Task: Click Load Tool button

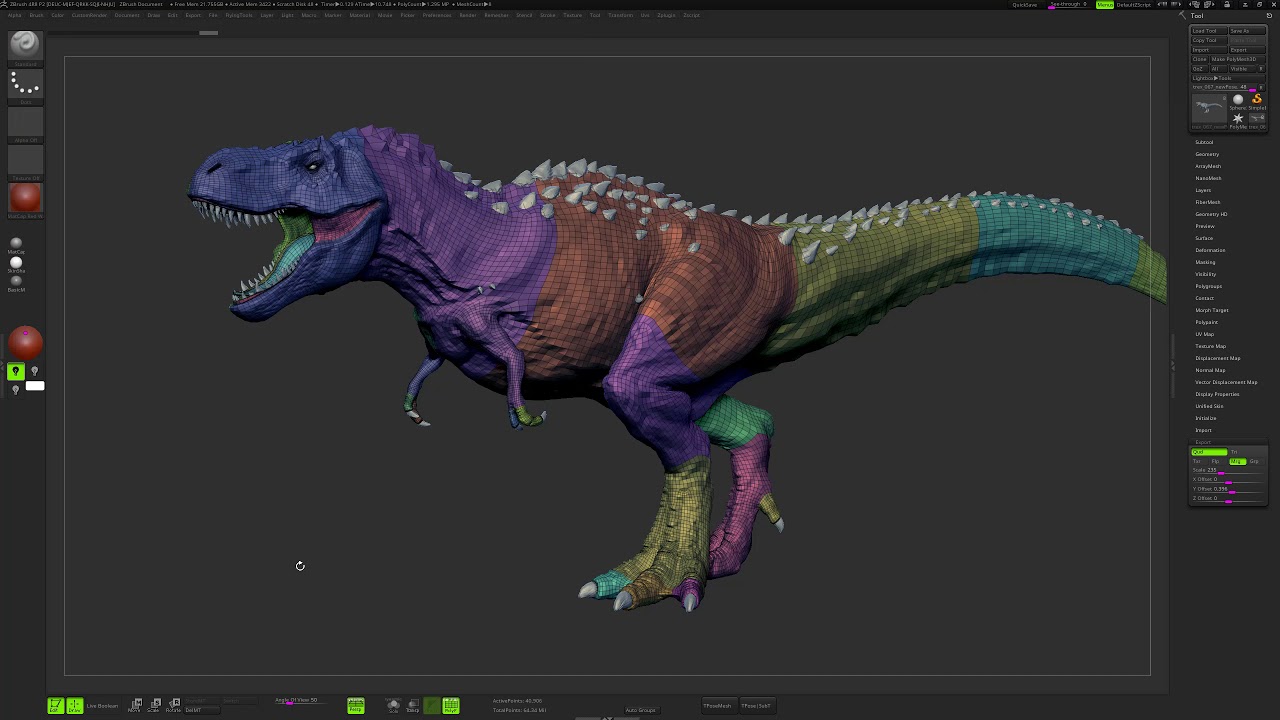Action: click(x=1209, y=31)
